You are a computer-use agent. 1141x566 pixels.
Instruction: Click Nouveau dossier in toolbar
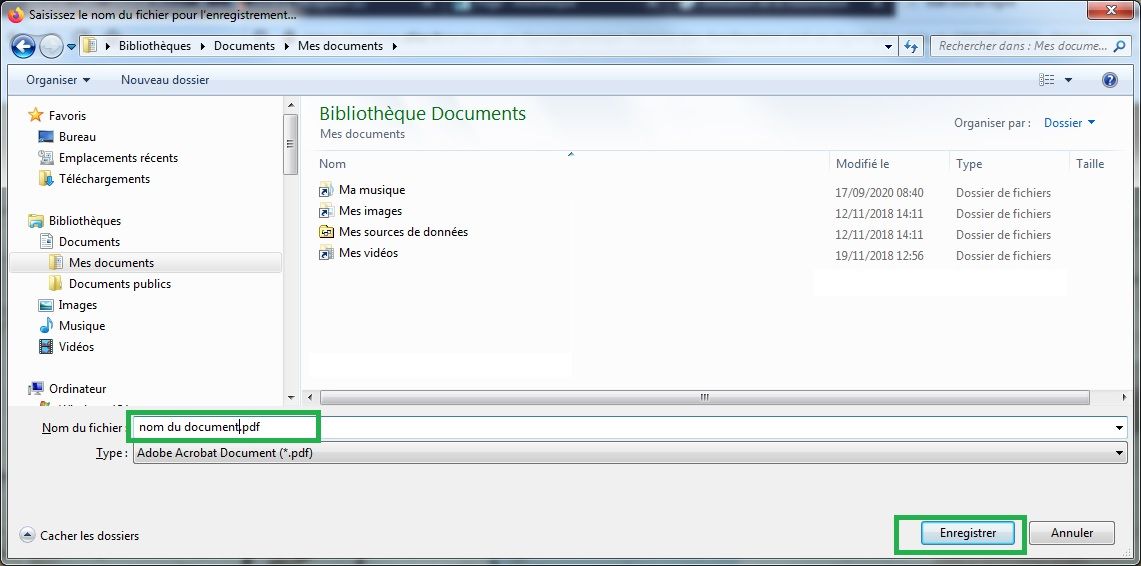(165, 80)
